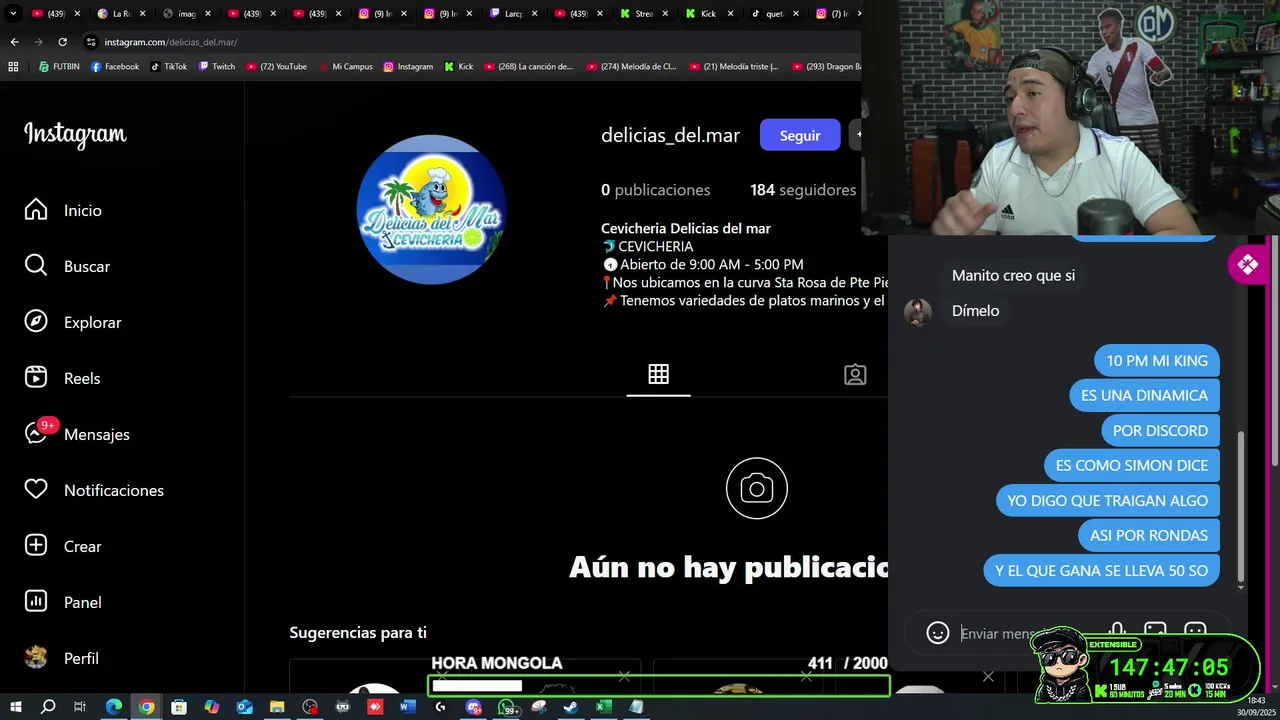
Task: Open (72) YouTube bookmark
Action: pyautogui.click(x=276, y=67)
